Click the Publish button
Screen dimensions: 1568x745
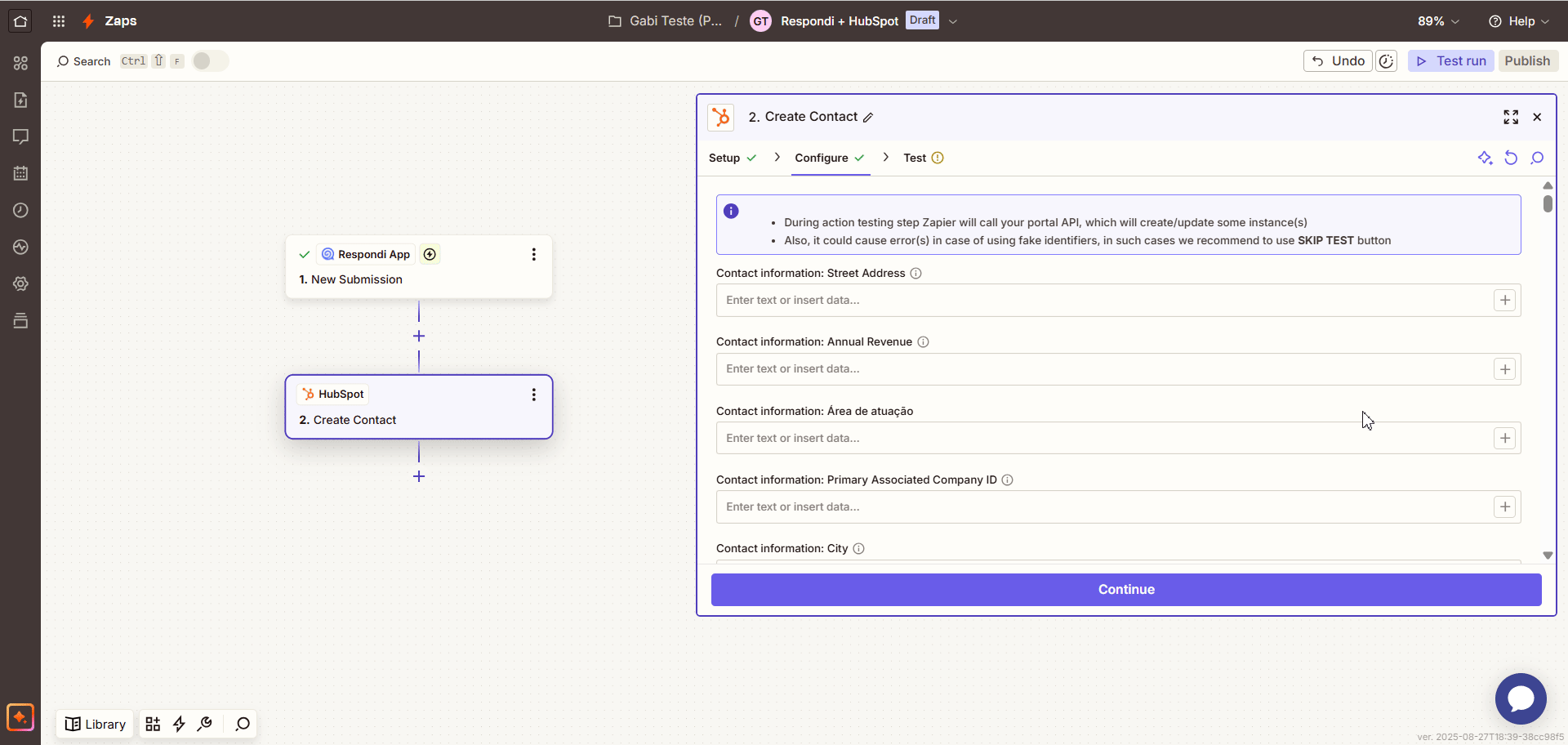click(x=1527, y=61)
